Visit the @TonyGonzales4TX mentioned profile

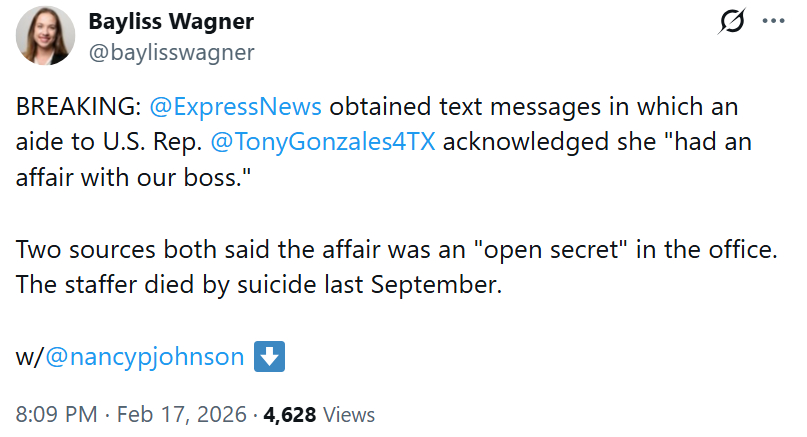coord(323,142)
